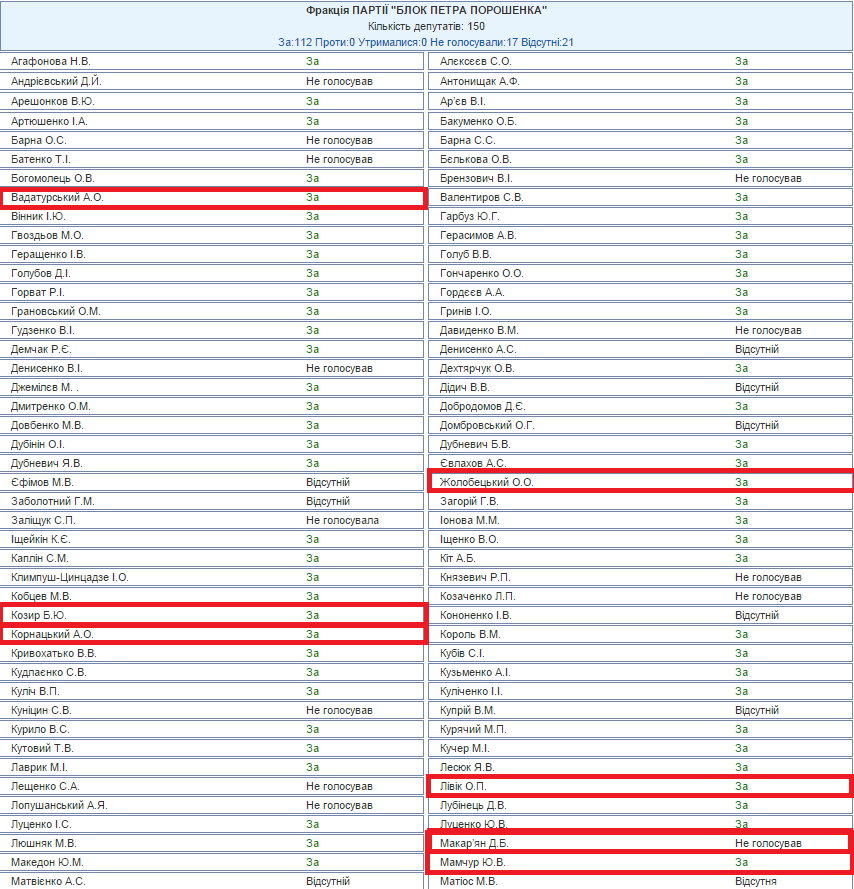854x889 pixels.
Task: Click "Не голосувала" status for Заліщук С.П.
Action: [x=342, y=520]
